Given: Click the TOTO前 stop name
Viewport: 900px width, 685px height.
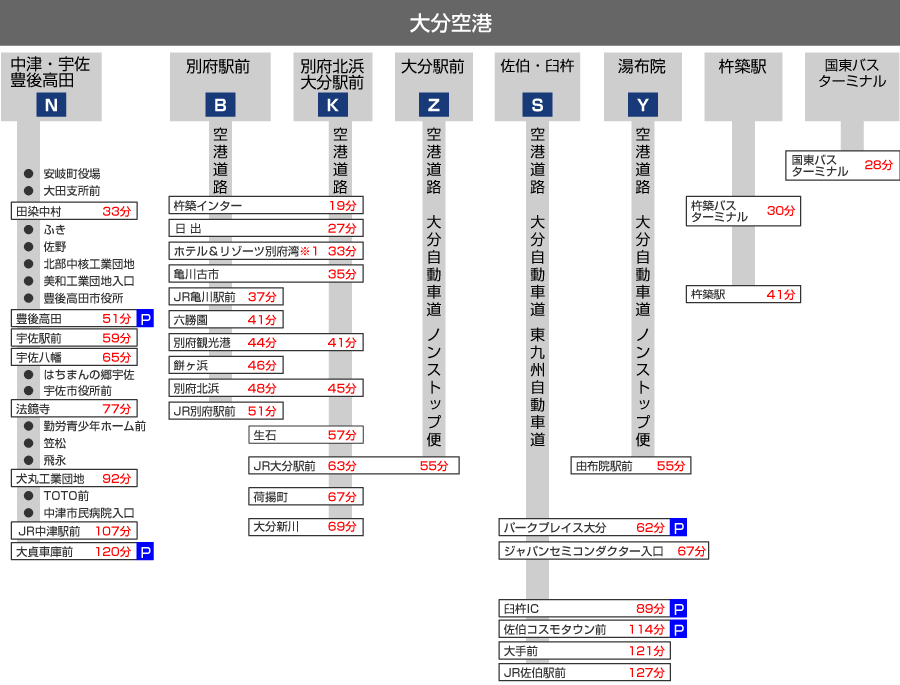Looking at the screenshot, I should [66, 496].
